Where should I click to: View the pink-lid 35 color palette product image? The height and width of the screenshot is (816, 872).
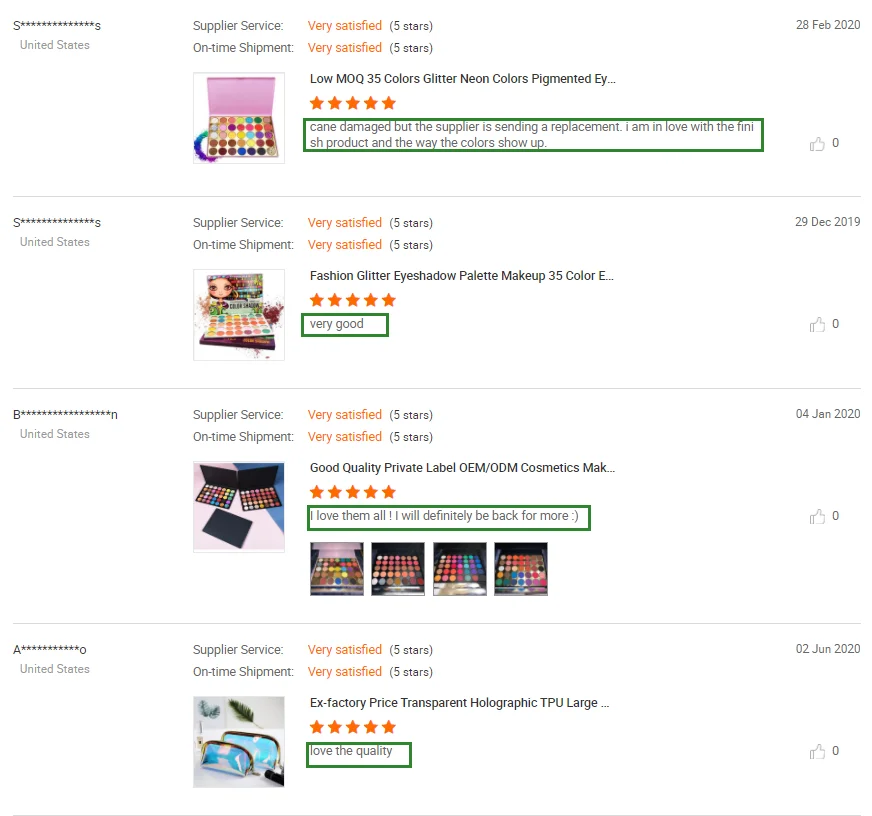[x=239, y=118]
